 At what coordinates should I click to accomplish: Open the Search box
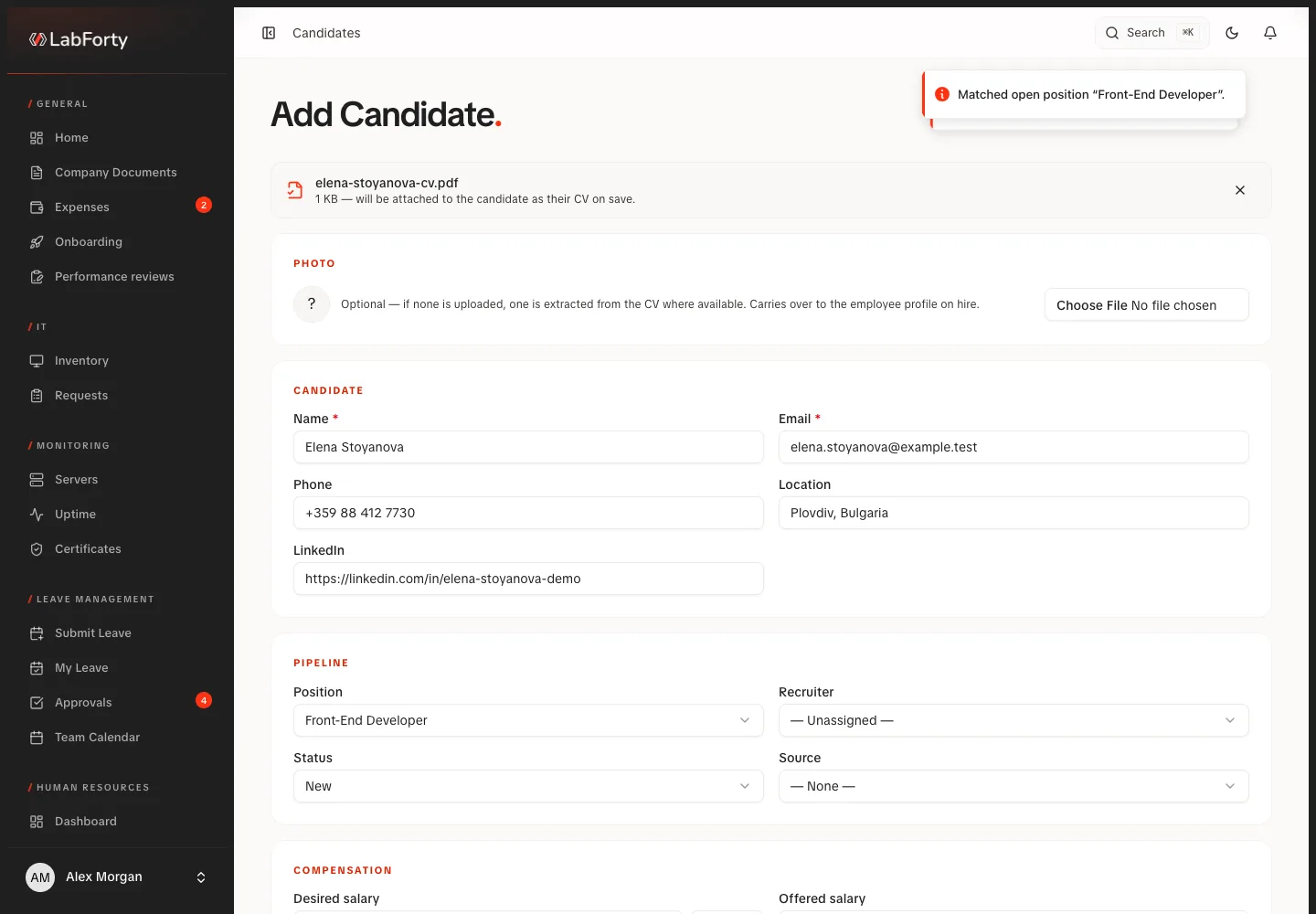coord(1152,33)
